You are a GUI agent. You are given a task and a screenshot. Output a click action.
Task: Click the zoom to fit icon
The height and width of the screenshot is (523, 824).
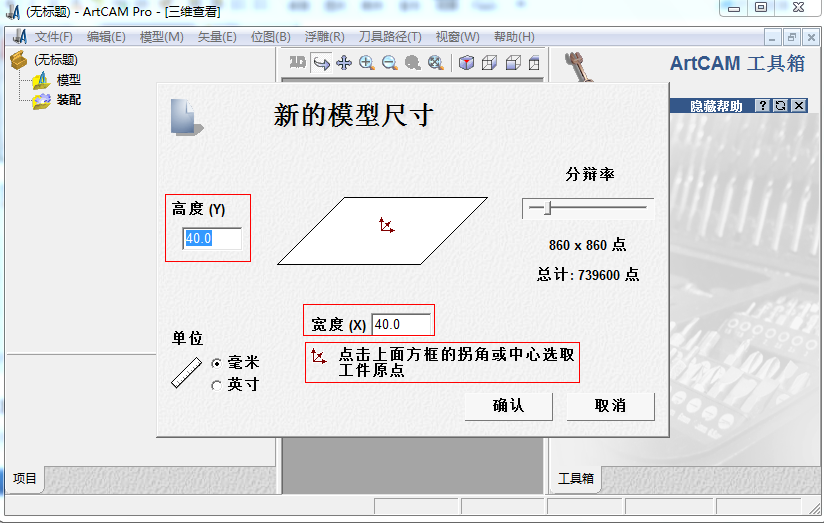435,63
